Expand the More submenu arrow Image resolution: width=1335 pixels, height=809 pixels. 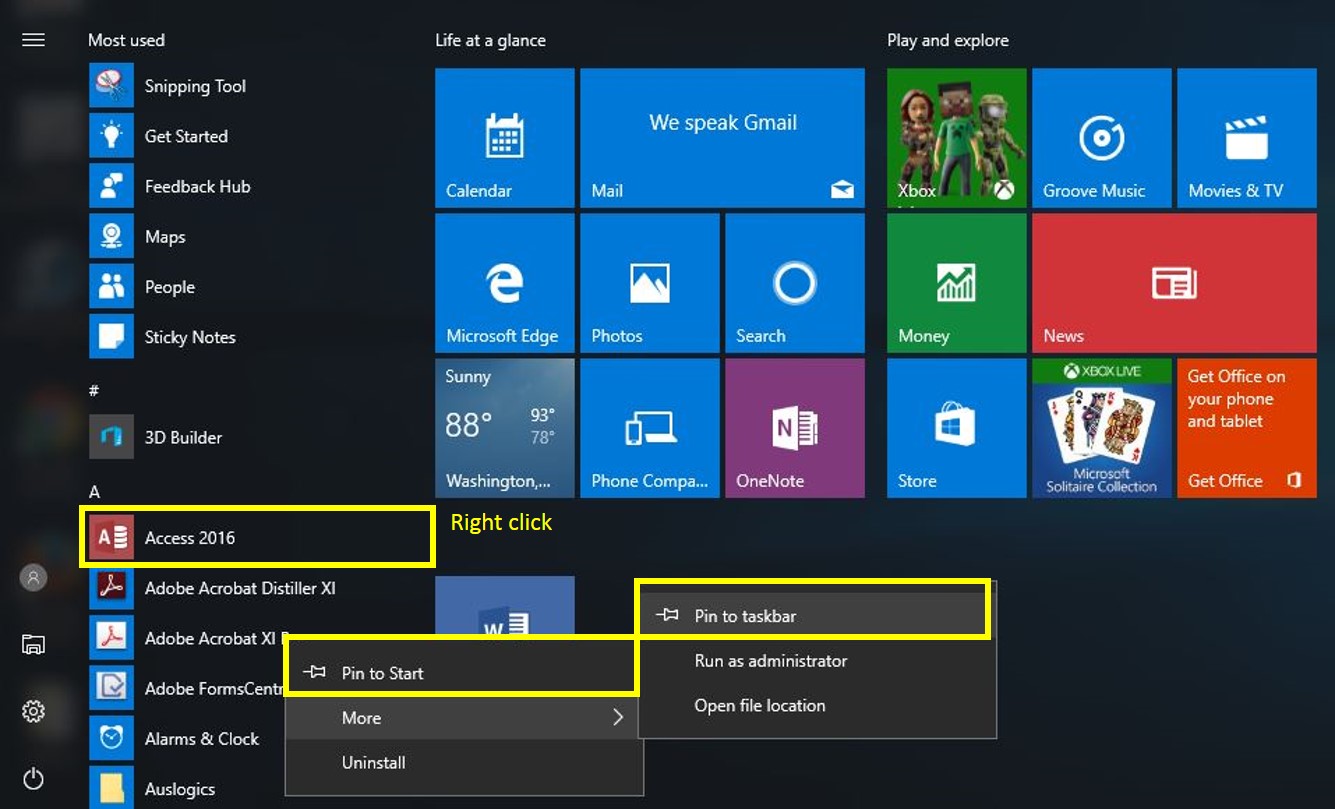tap(618, 718)
